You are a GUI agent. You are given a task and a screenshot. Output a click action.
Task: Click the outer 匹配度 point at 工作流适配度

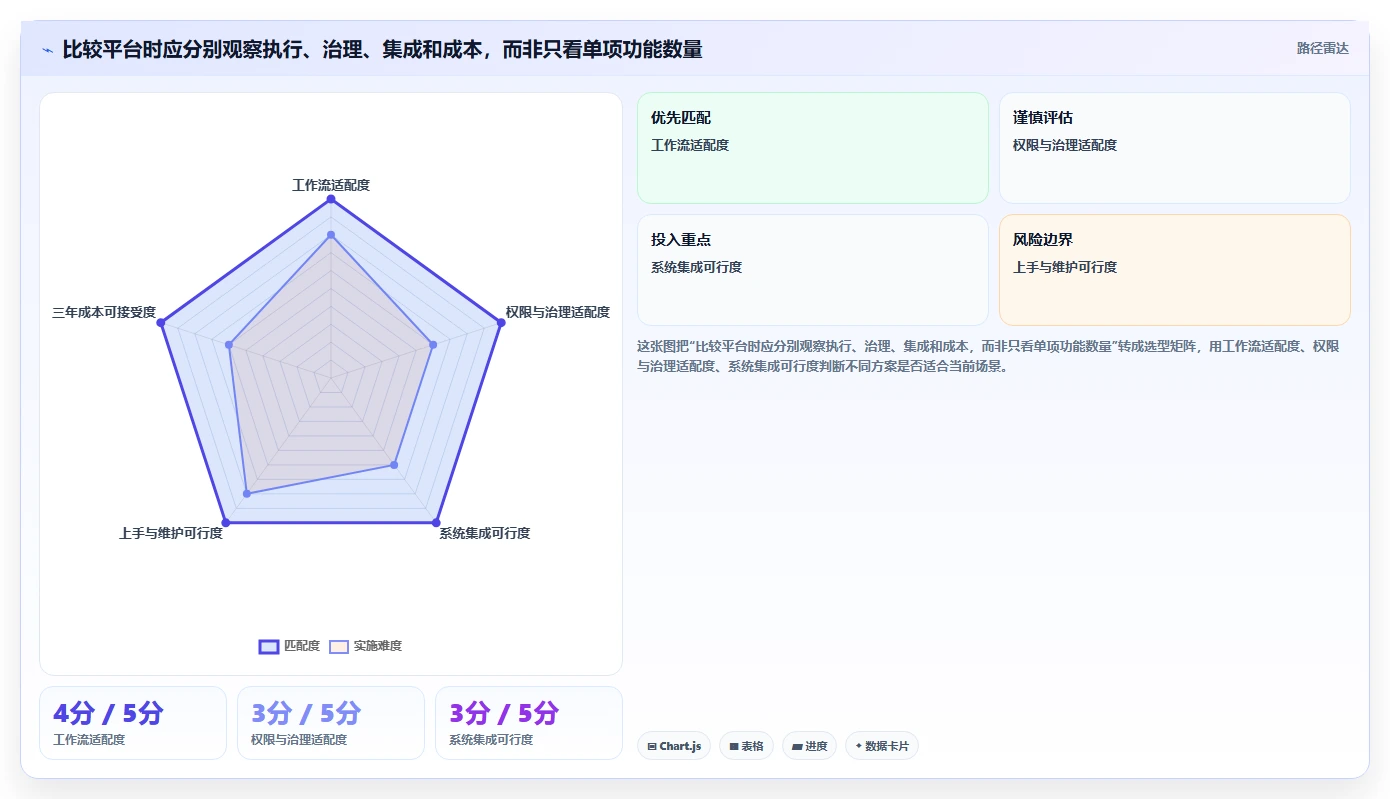[331, 199]
